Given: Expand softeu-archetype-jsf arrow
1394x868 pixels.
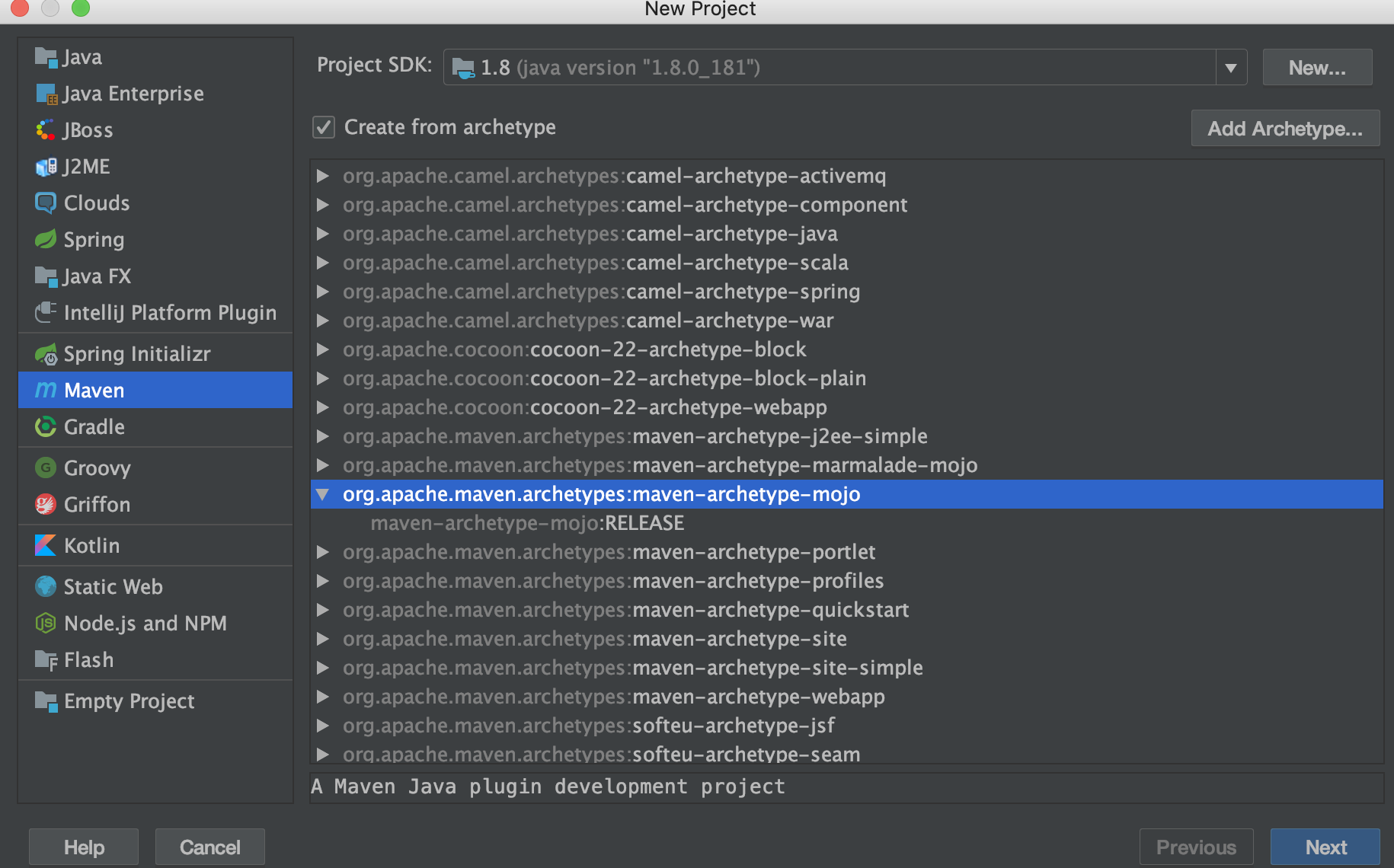Looking at the screenshot, I should coord(323,726).
